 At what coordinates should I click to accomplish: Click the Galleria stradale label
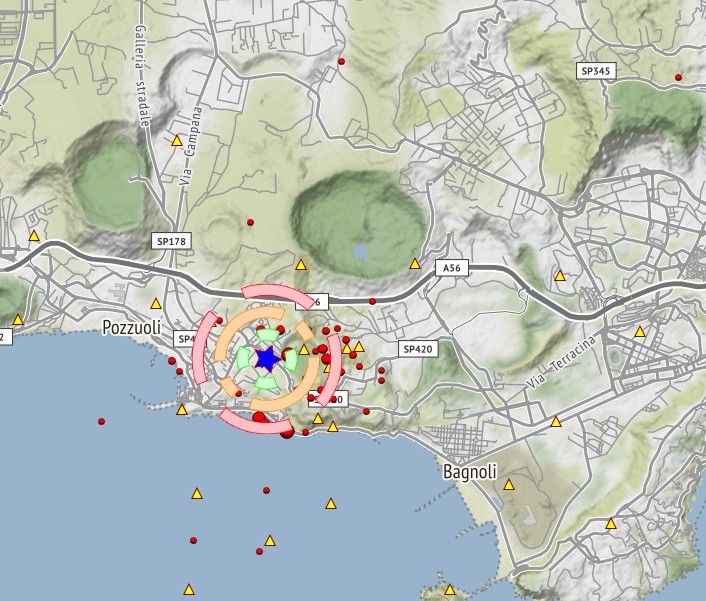[143, 77]
